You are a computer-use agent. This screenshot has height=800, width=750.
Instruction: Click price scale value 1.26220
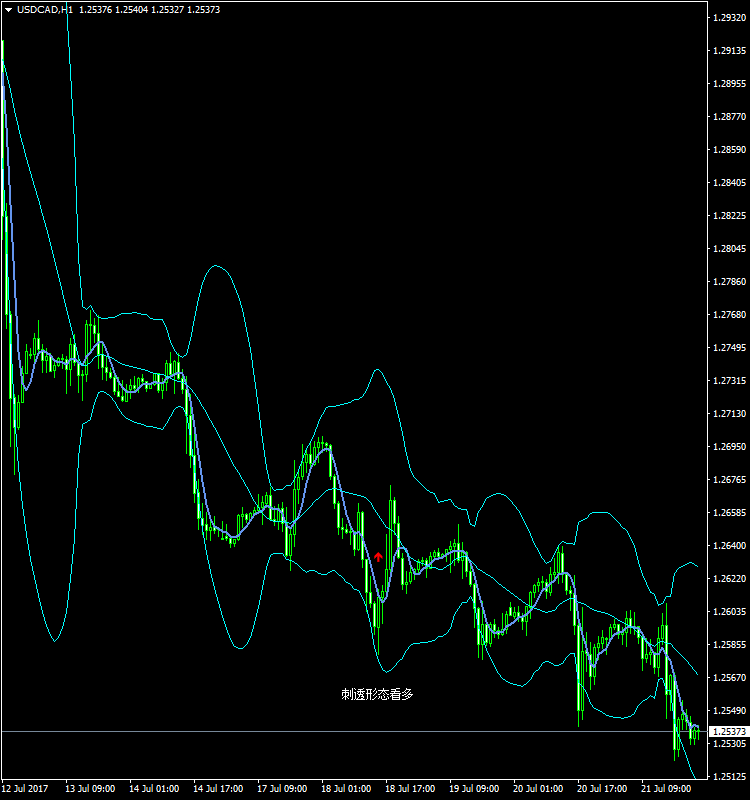click(x=729, y=579)
